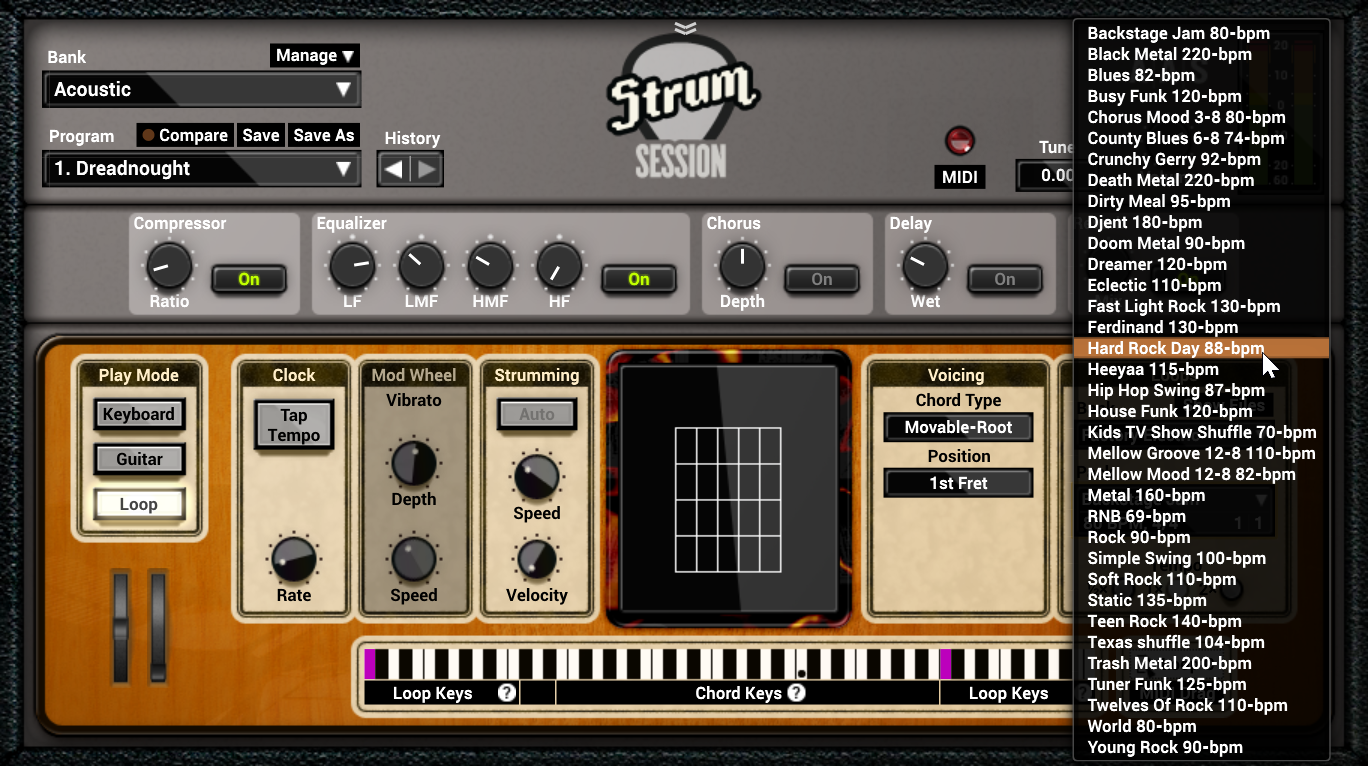The width and height of the screenshot is (1368, 766).
Task: Click the Vibrato Speed knob
Action: 414,560
